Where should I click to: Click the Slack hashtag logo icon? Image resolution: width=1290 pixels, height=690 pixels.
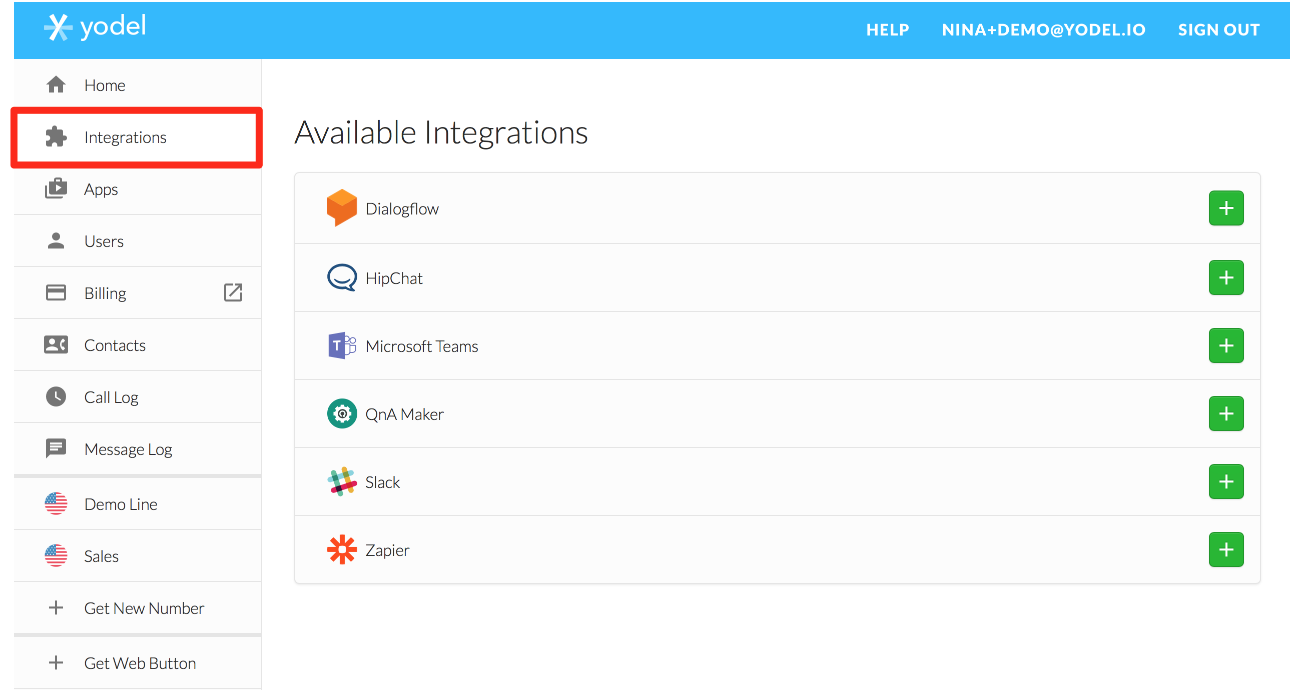[x=342, y=481]
